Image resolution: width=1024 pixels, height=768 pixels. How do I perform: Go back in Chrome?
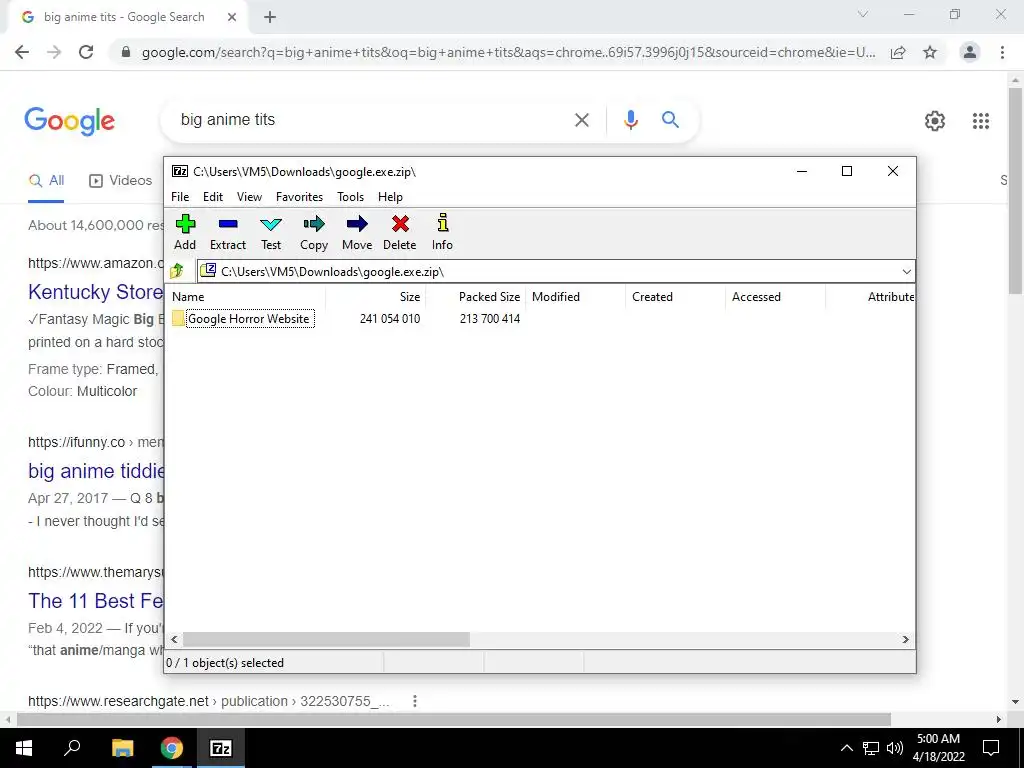click(x=22, y=52)
